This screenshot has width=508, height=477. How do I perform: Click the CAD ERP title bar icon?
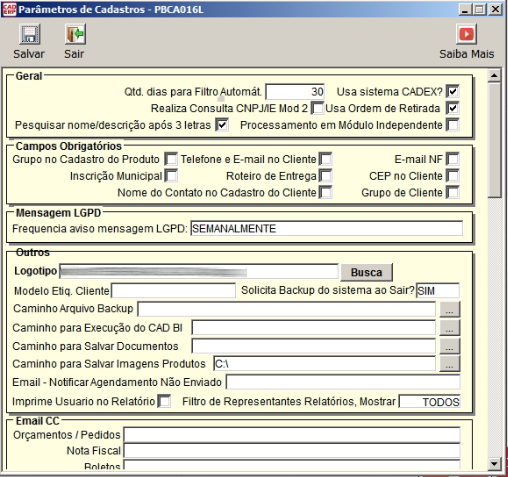(x=9, y=9)
